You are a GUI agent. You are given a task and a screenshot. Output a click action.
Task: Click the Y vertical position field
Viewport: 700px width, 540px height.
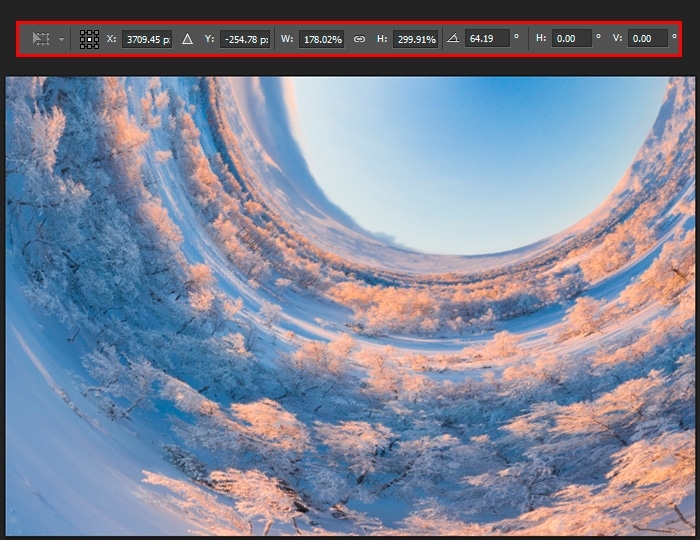(x=245, y=39)
